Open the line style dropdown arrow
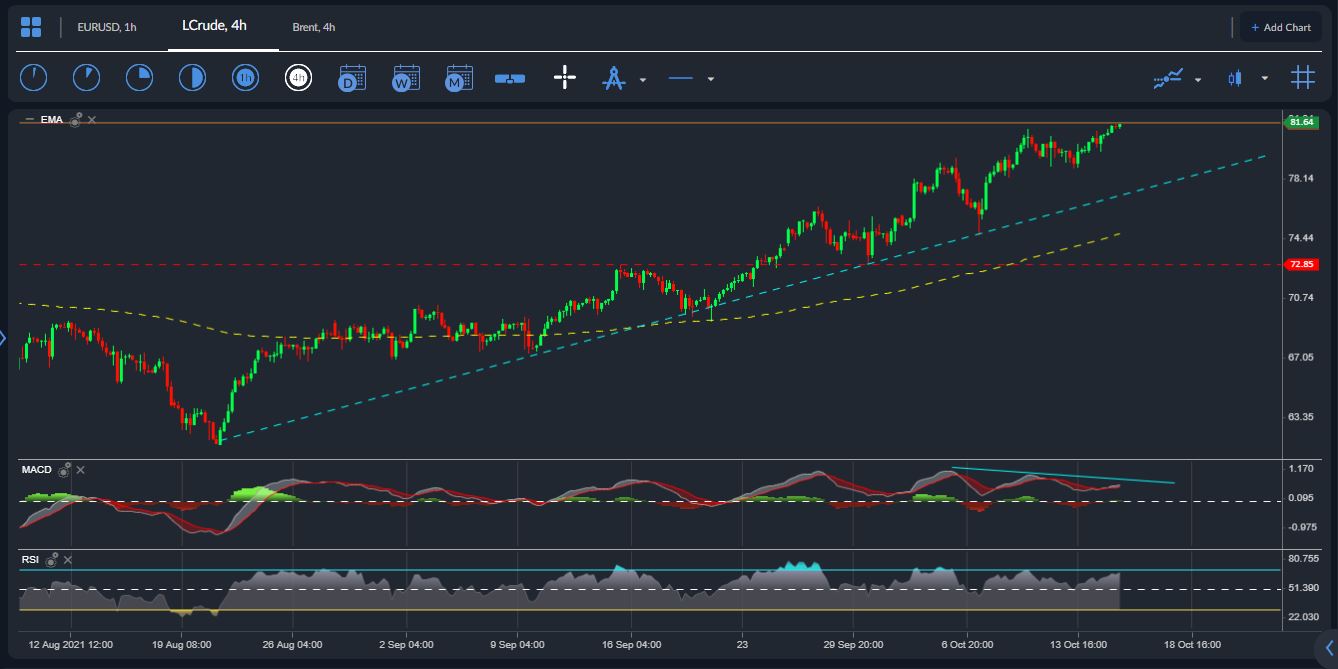The width and height of the screenshot is (1338, 669). (x=710, y=79)
